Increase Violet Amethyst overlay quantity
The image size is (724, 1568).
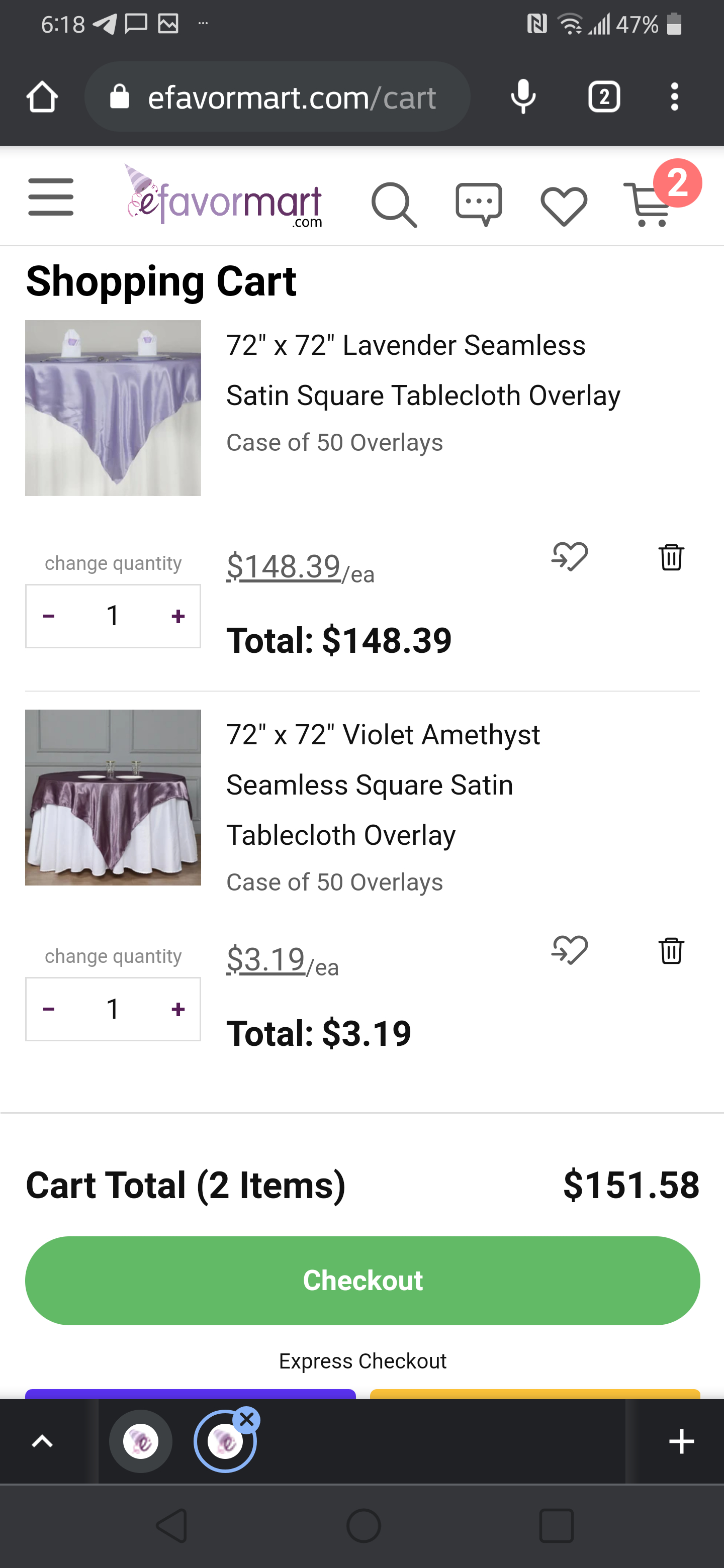pyautogui.click(x=178, y=1009)
